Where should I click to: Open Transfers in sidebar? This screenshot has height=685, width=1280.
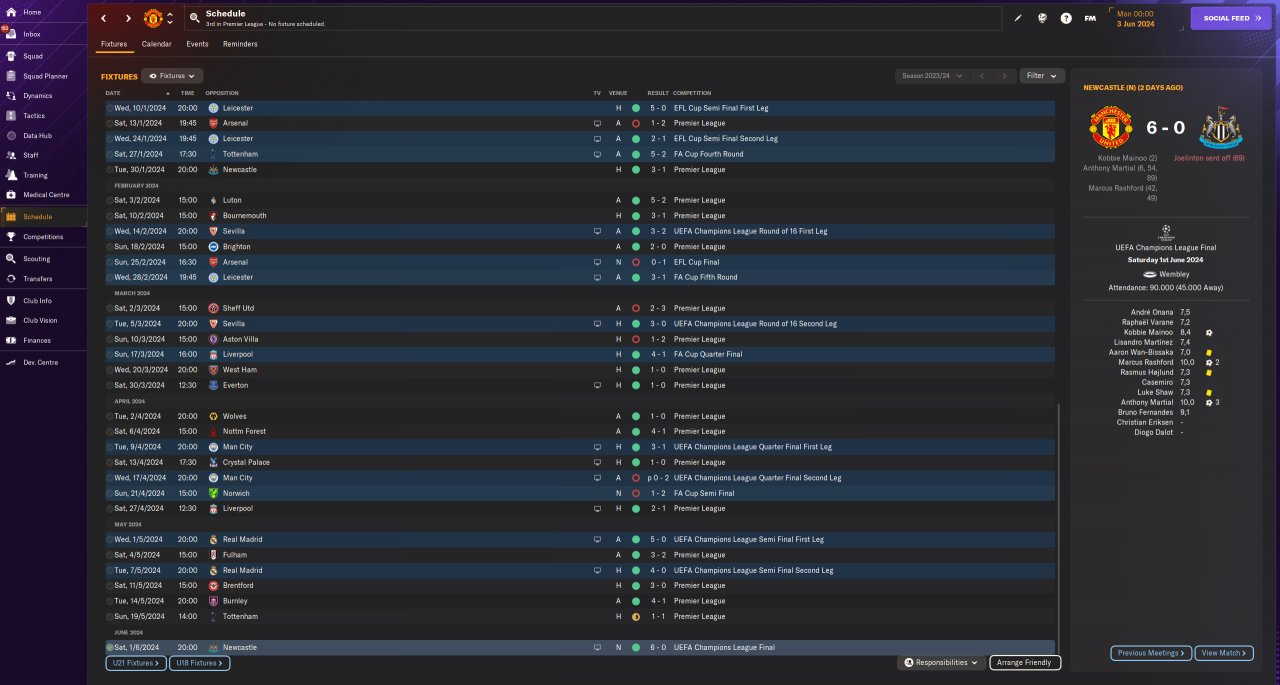[38, 279]
